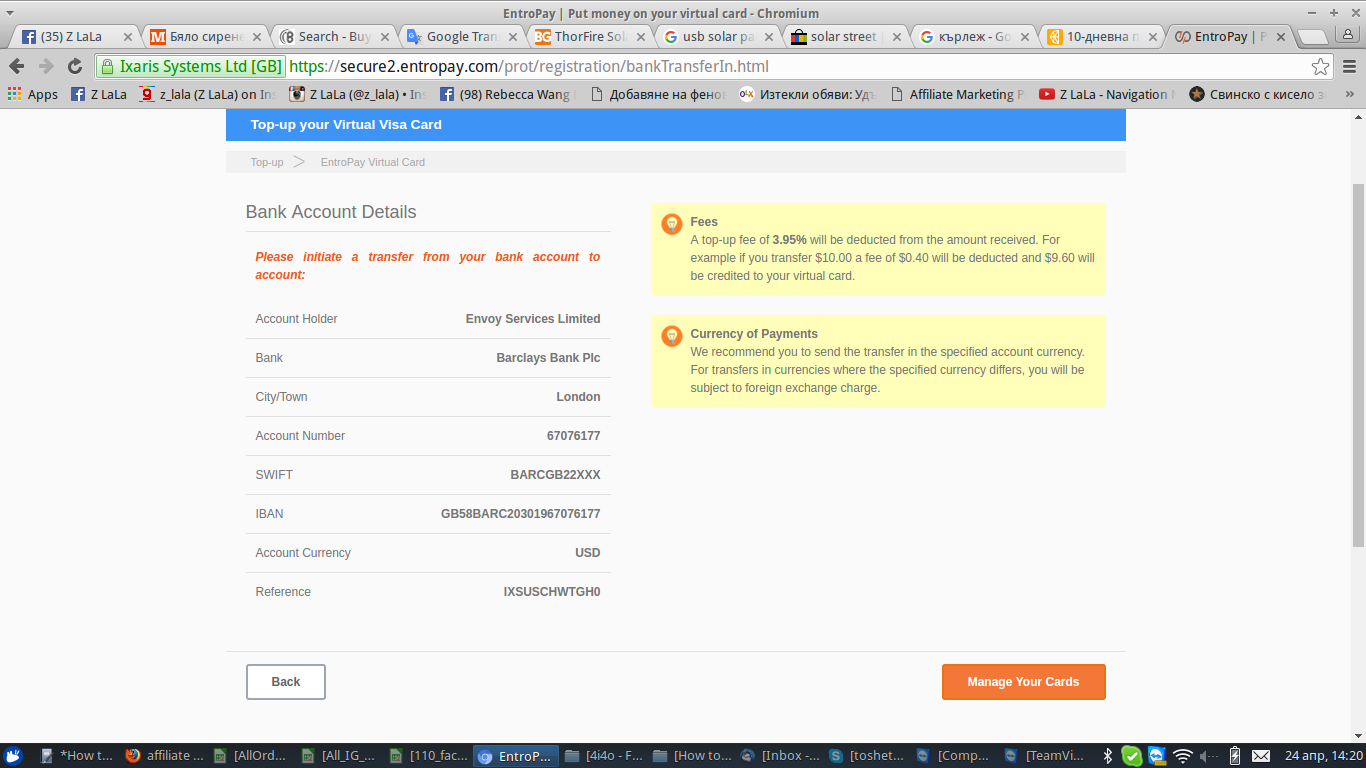Image resolution: width=1366 pixels, height=768 pixels.
Task: Select the Envoy Services Limited text
Action: click(533, 319)
